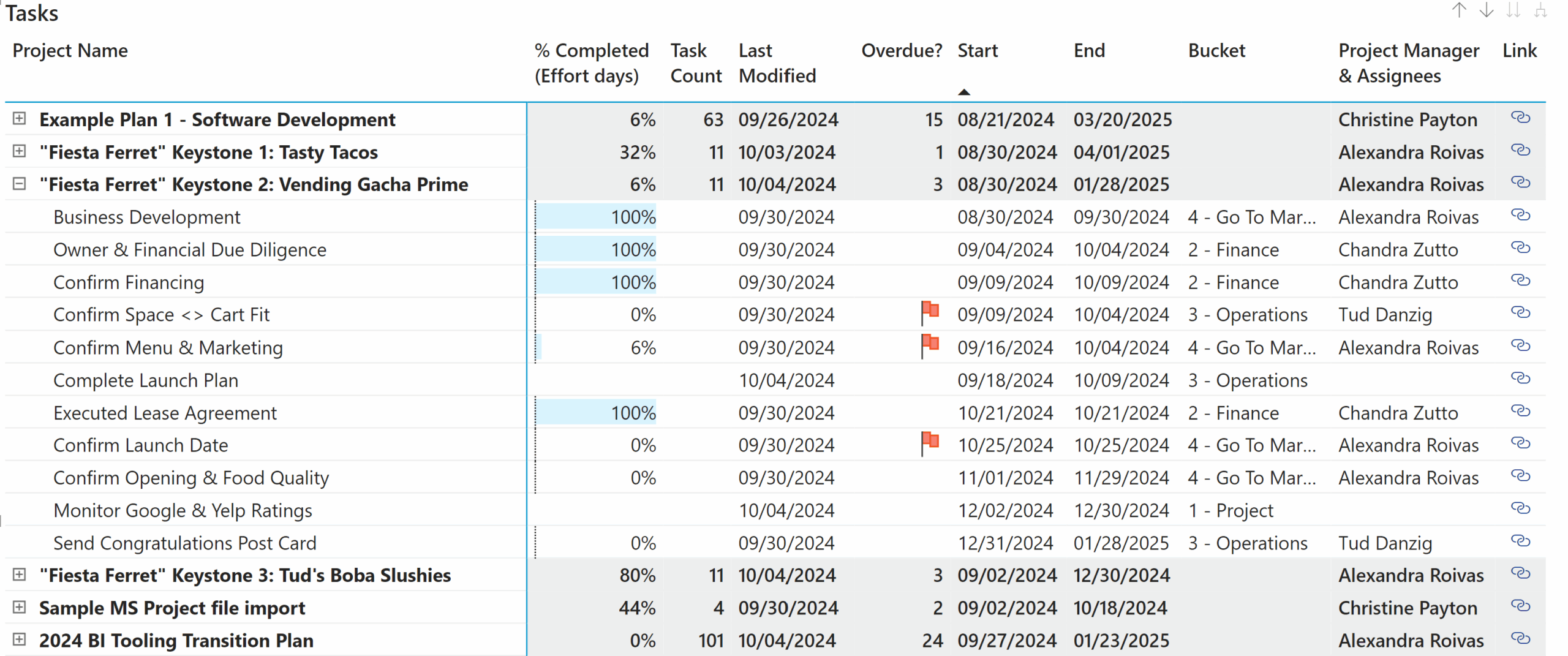Open the link for Example Plan 1
Viewport: 1568px width, 656px height.
[1521, 118]
